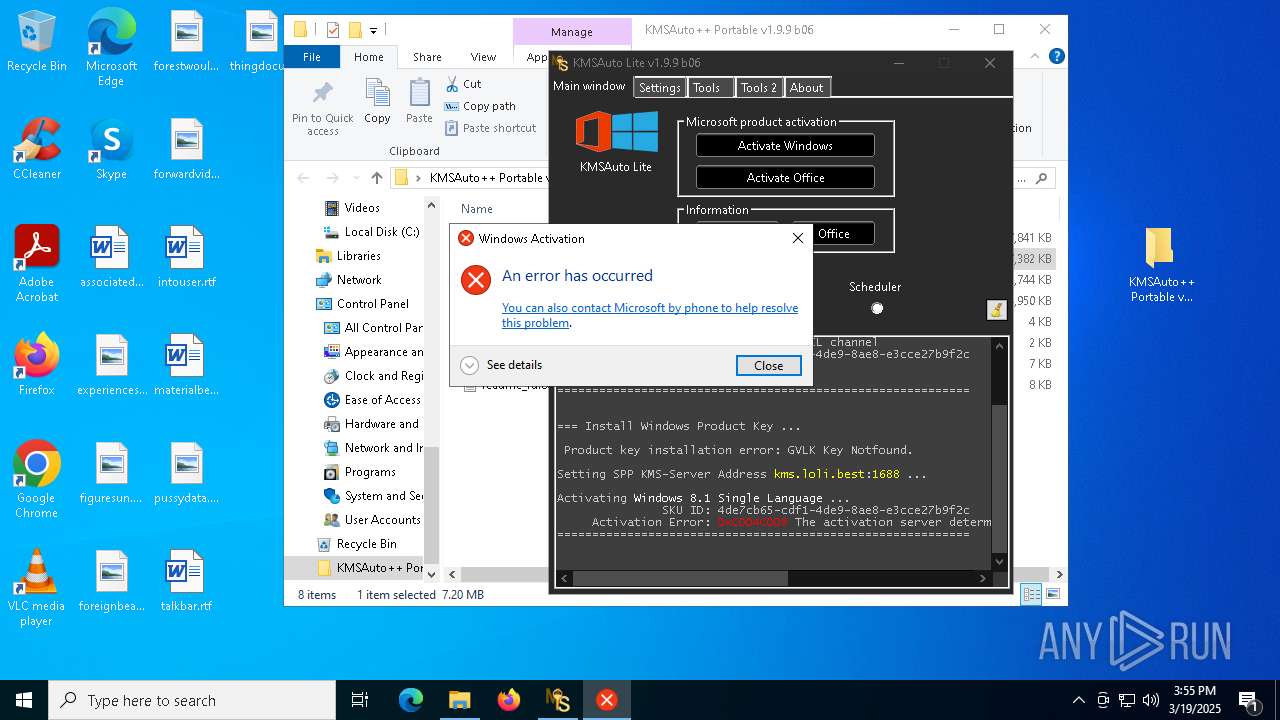Open CCleaner desktop shortcut
This screenshot has width=1280, height=720.
[x=37, y=148]
